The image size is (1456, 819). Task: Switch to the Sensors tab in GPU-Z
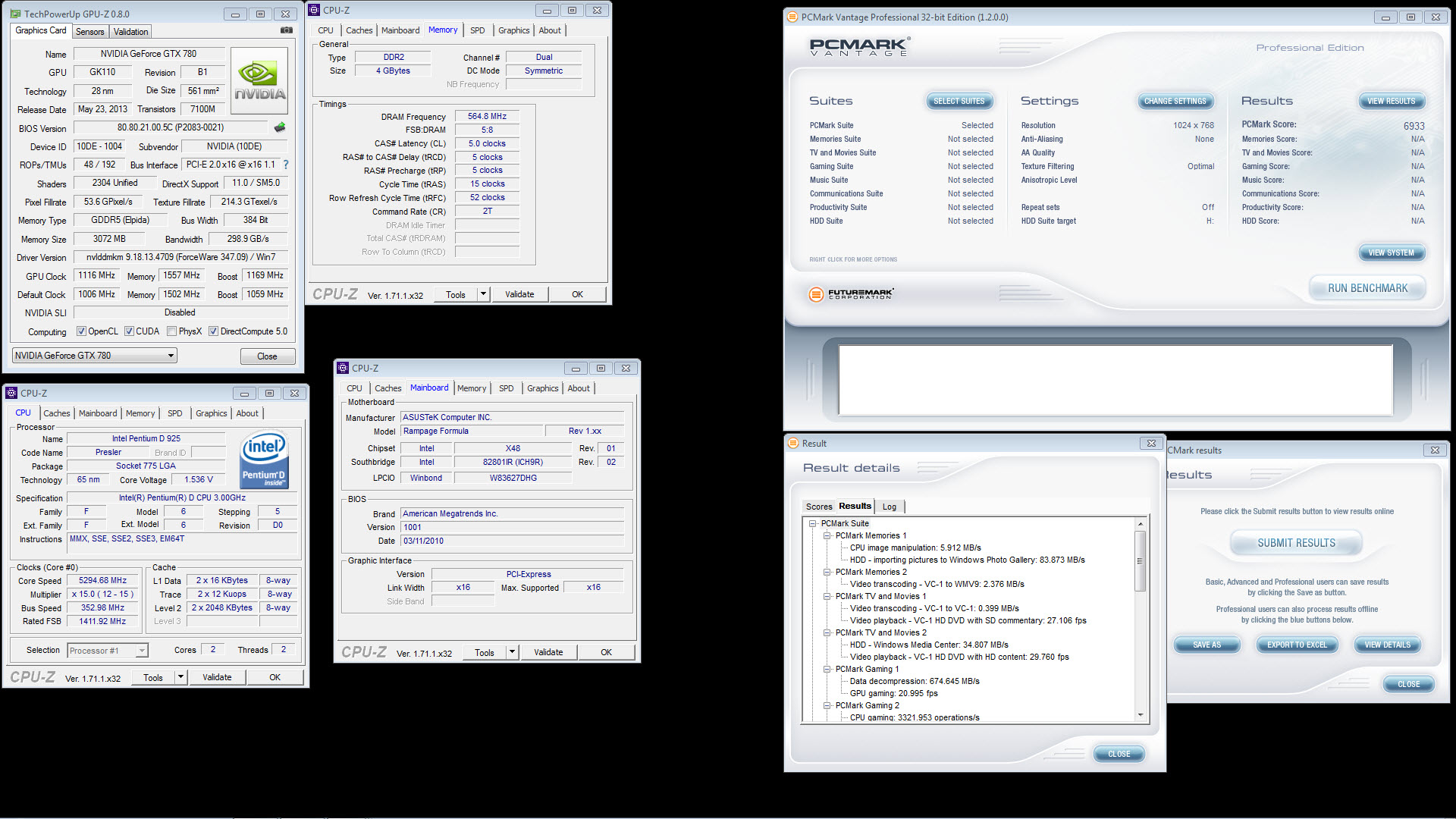coord(90,32)
